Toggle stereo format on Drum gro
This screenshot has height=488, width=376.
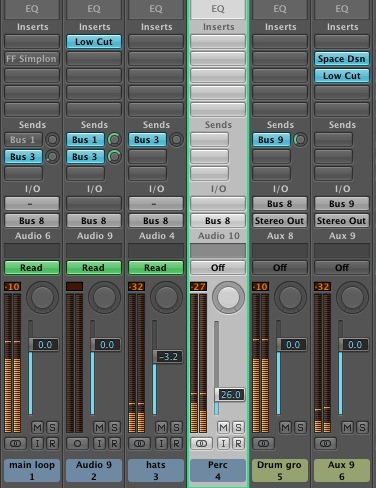(x=264, y=443)
